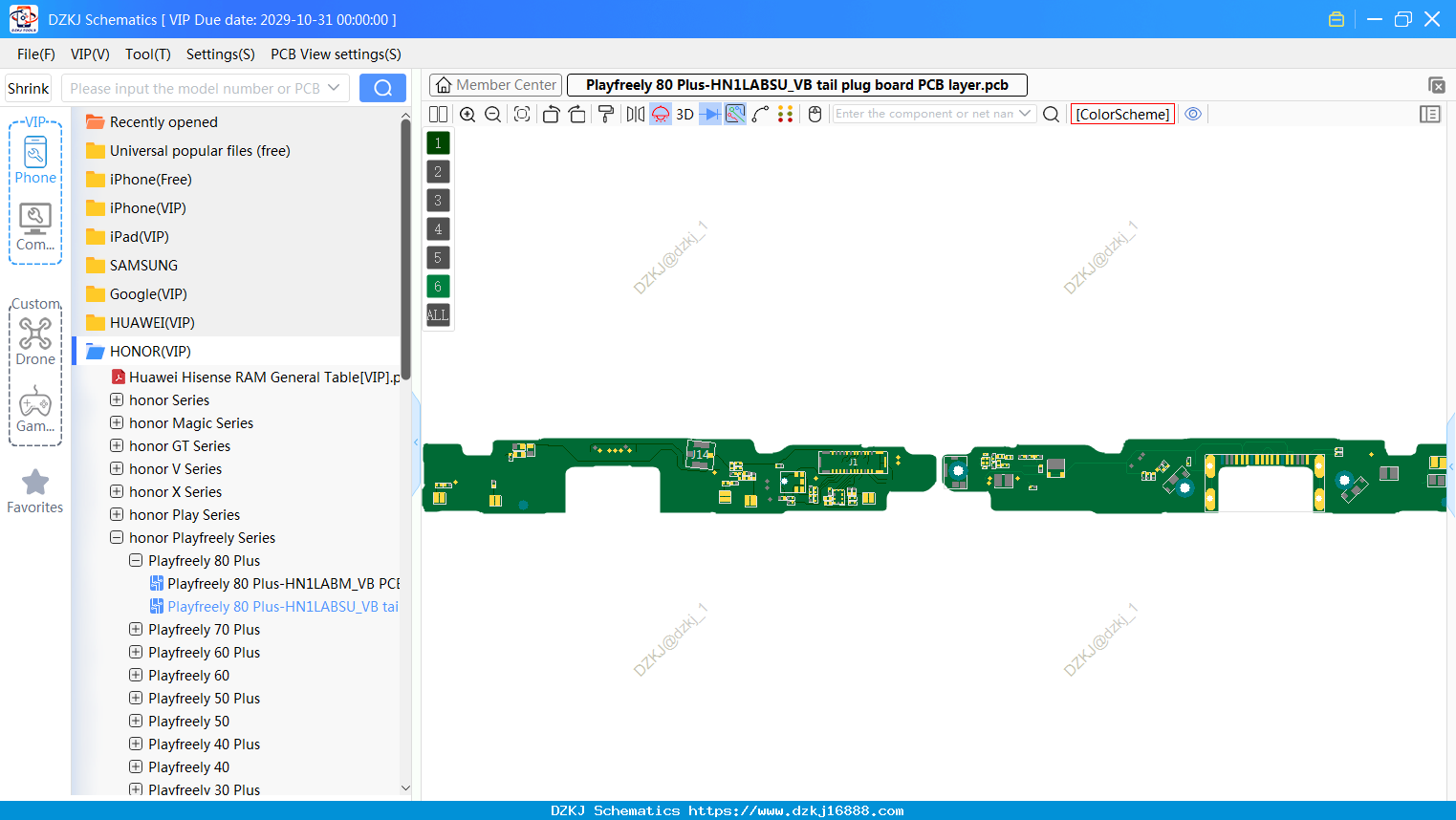Image resolution: width=1456 pixels, height=820 pixels.
Task: Switch to the Member Center tab
Action: point(496,85)
